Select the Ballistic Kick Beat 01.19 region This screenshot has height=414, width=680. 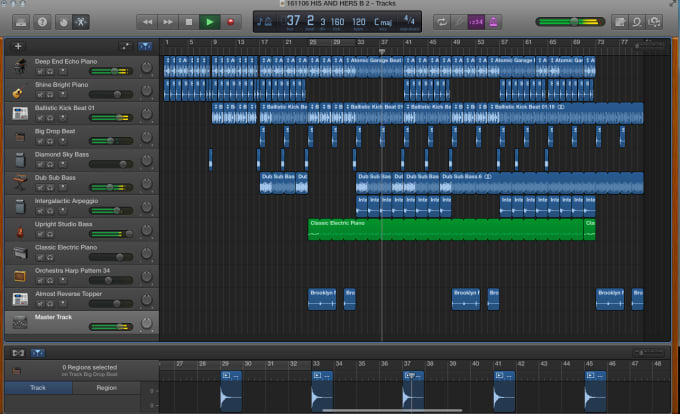(x=566, y=113)
